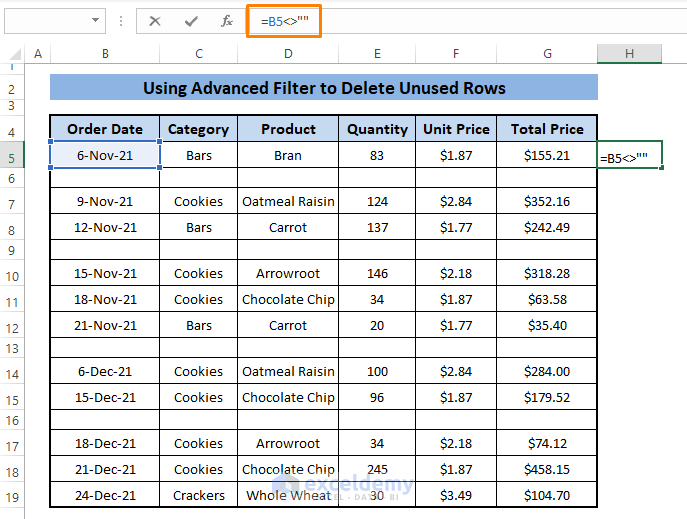Select the date cell 15-Nov-21
The width and height of the screenshot is (687, 519).
click(x=105, y=273)
